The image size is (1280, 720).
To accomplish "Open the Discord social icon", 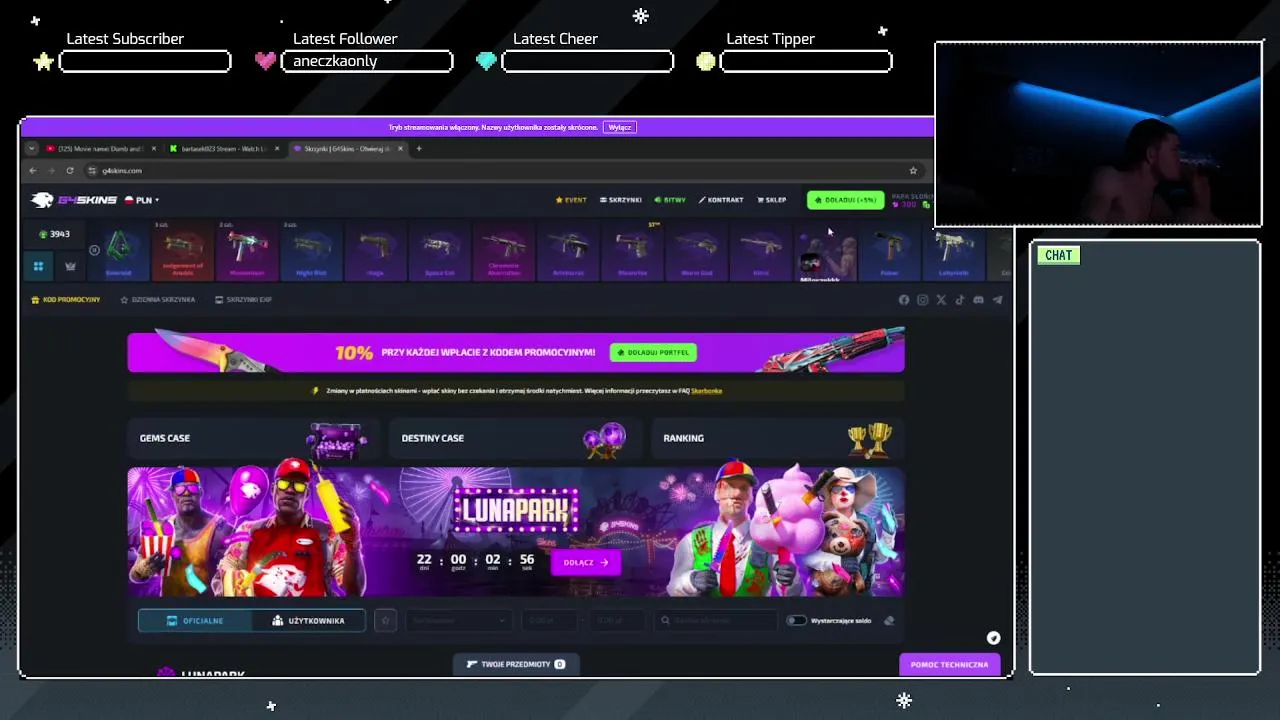I will (x=978, y=300).
